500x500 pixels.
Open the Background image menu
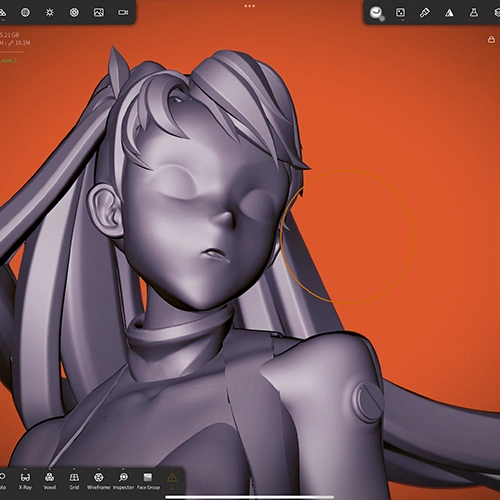point(99,13)
